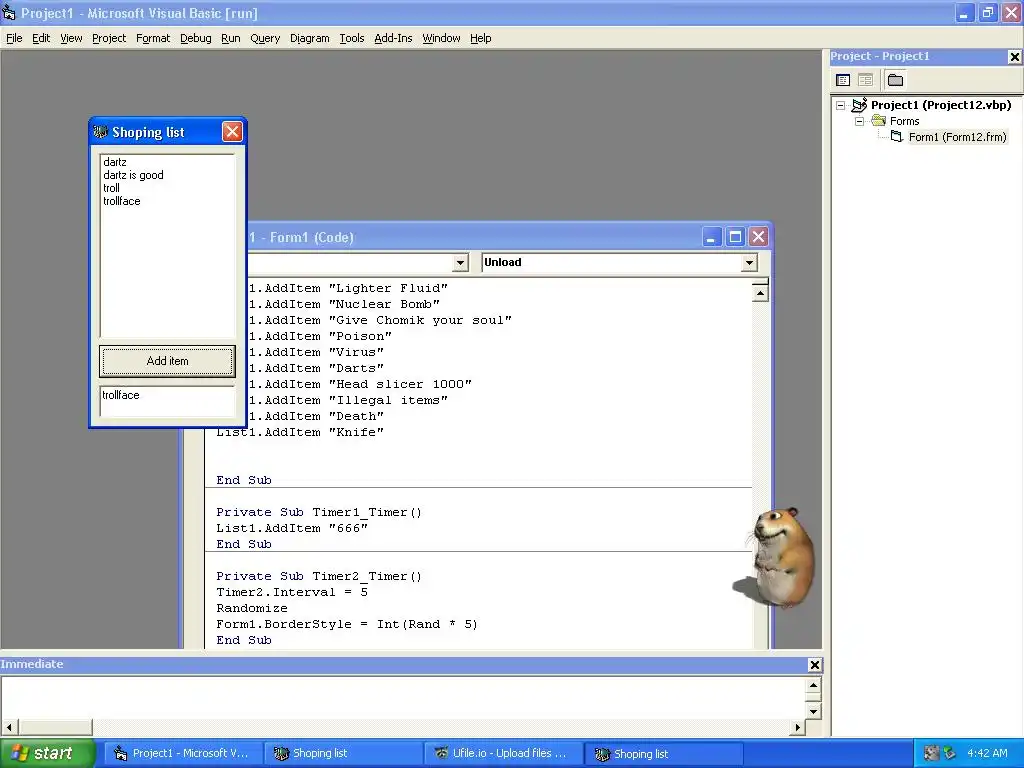Open the Tools menu
This screenshot has height=768, width=1024.
click(x=351, y=39)
